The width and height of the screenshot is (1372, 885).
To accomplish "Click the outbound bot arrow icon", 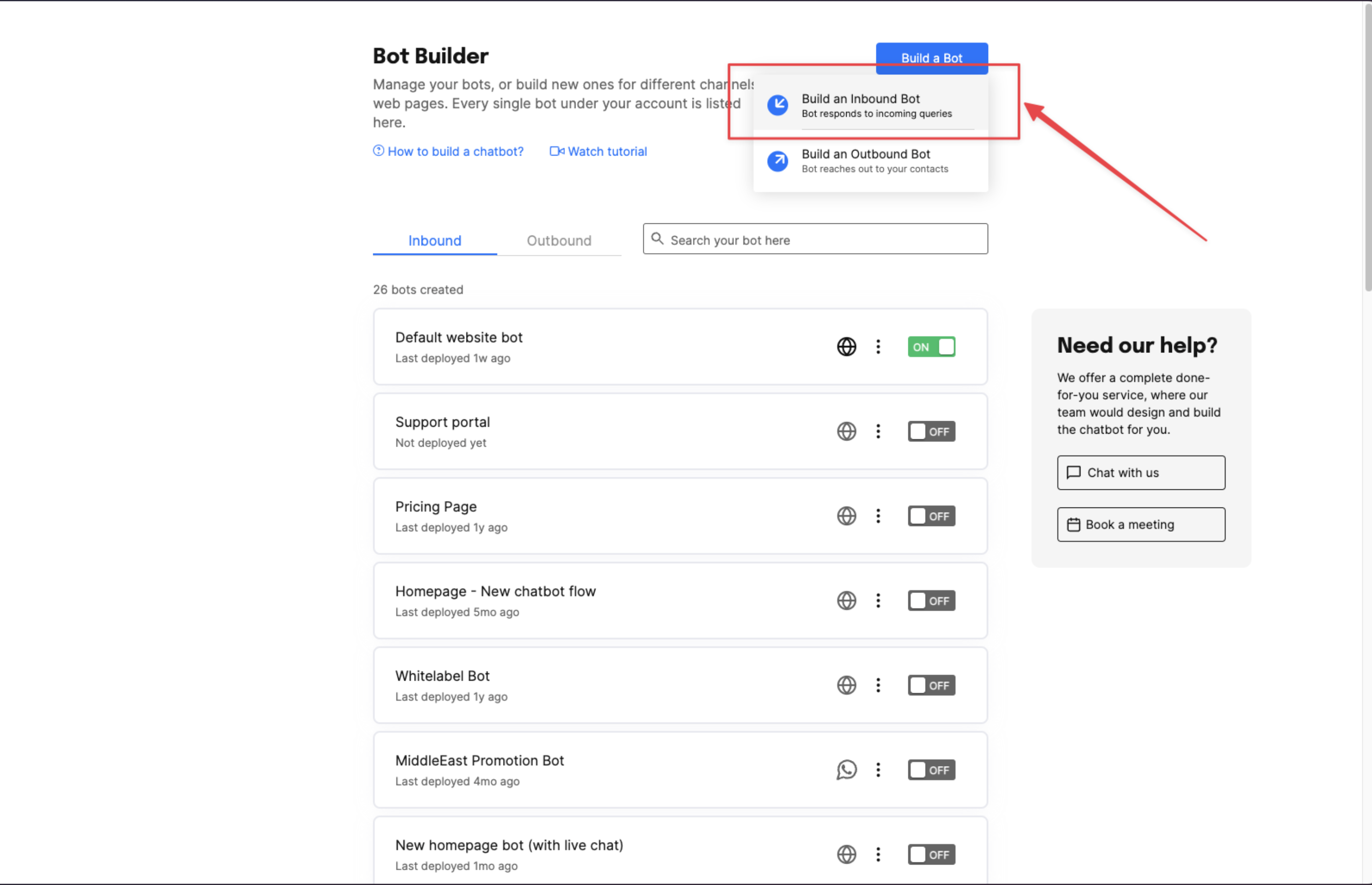I will pos(777,161).
